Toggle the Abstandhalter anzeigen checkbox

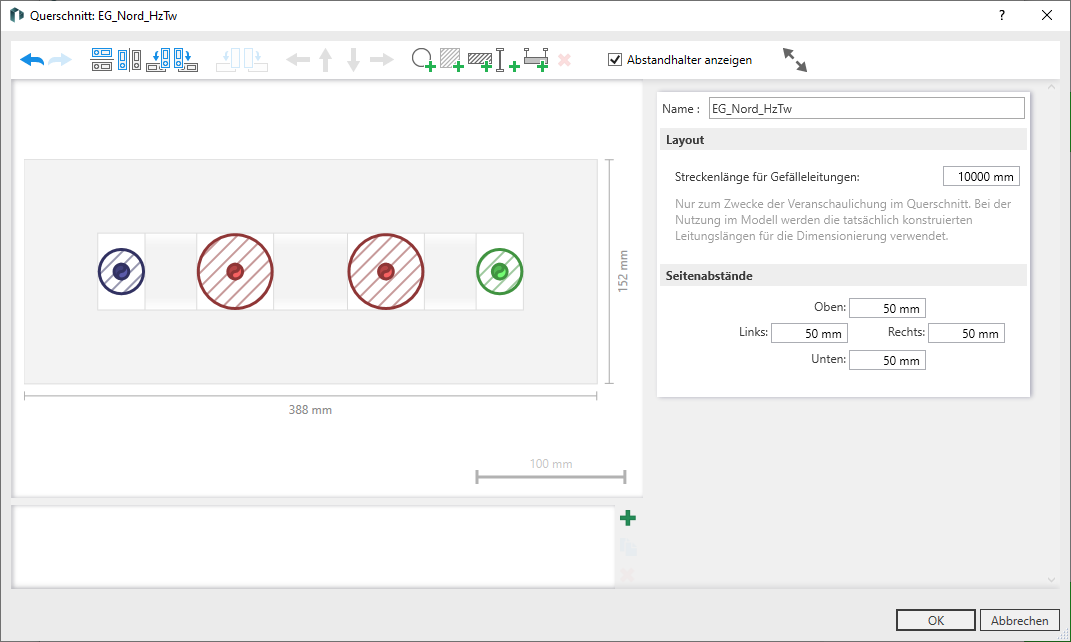click(615, 60)
